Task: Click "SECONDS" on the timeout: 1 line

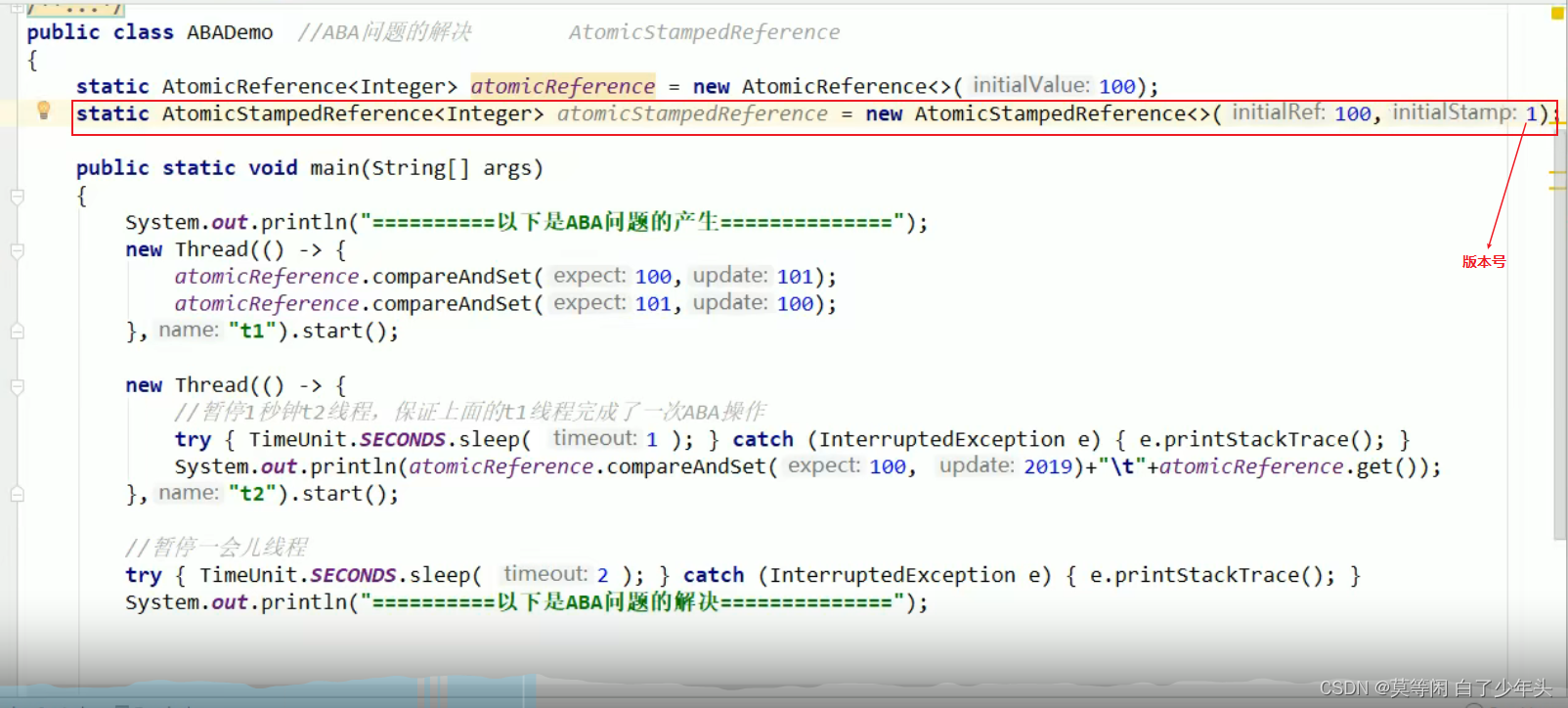Action: click(402, 440)
